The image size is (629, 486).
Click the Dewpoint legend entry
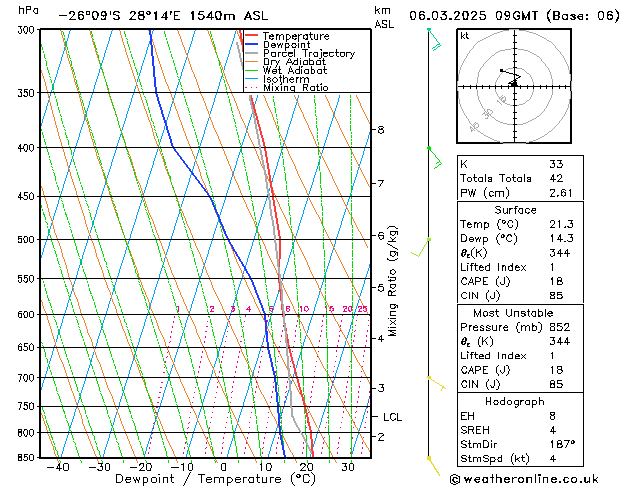click(x=286, y=45)
